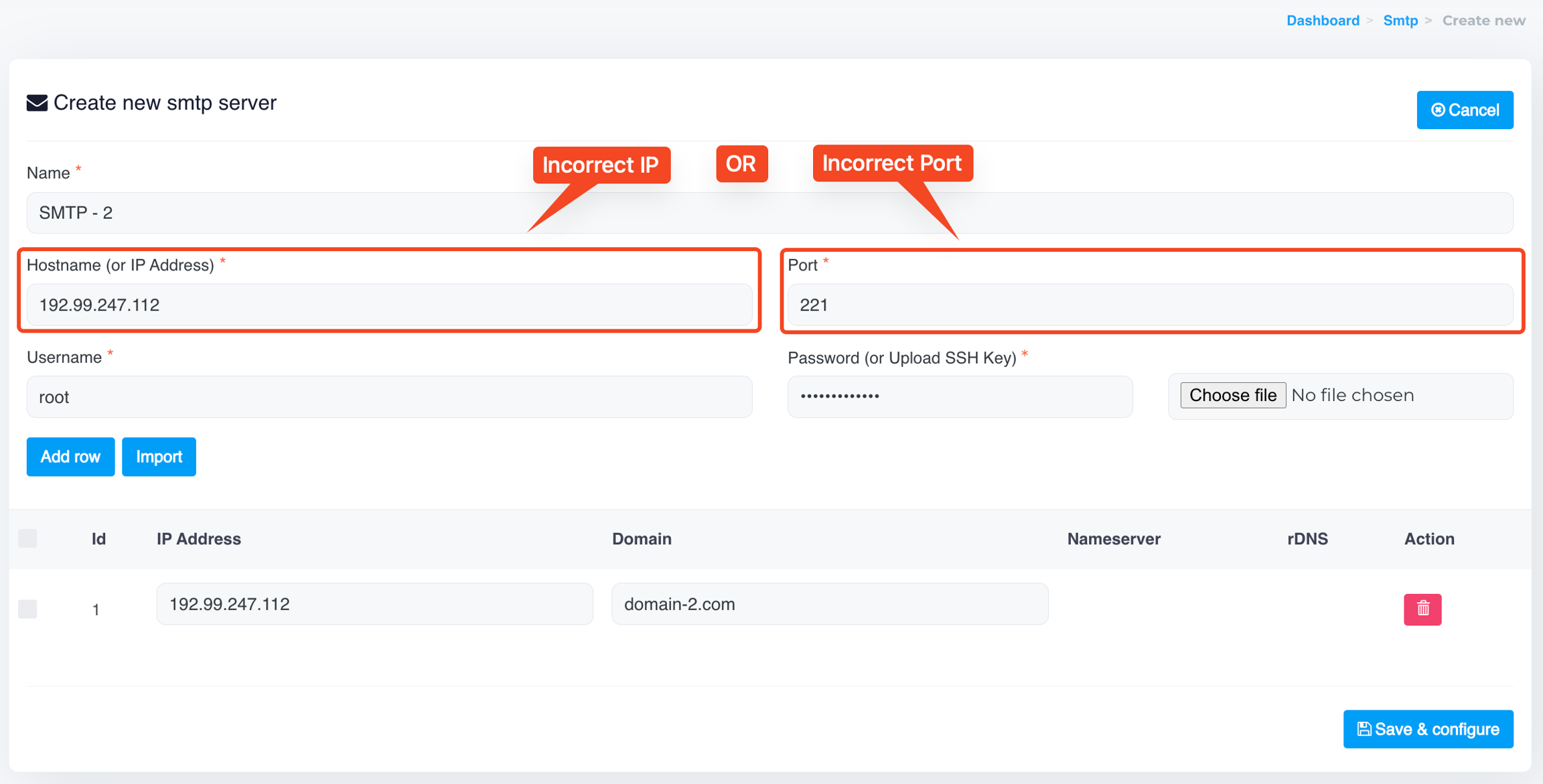Go to the Smtp breadcrumb link
Viewport: 1543px width, 784px height.
click(x=1400, y=20)
